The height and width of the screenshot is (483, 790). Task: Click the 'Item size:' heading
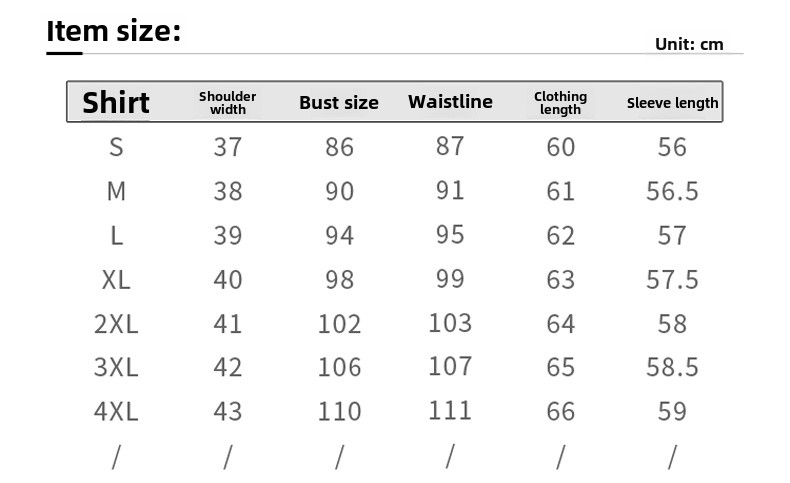coord(114,31)
